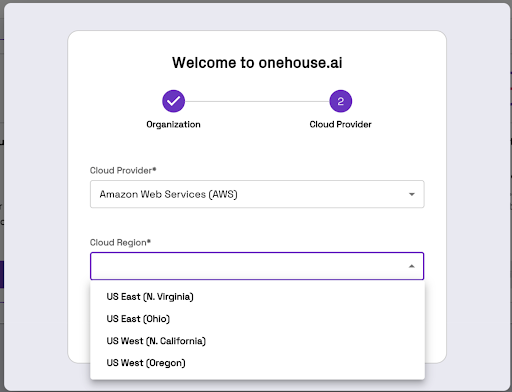Choose US West (Oregon) region

pos(257,363)
